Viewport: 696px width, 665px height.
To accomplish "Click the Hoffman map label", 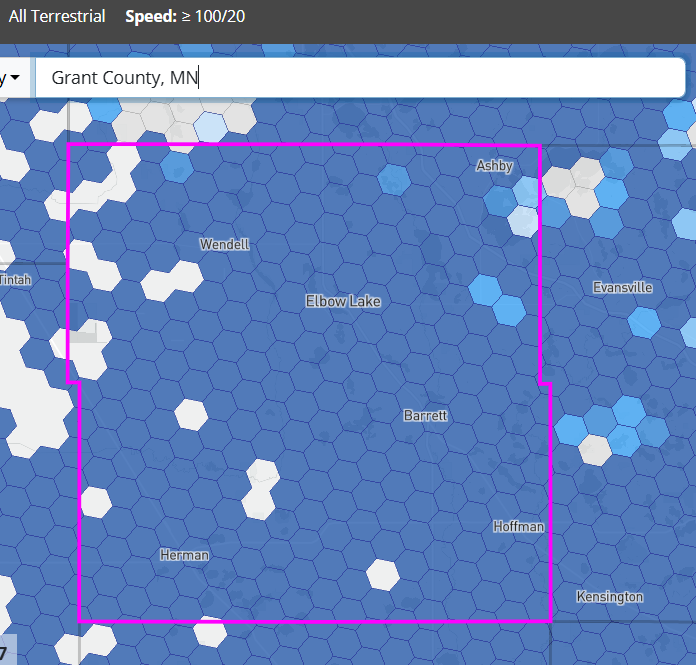I will click(x=518, y=526).
